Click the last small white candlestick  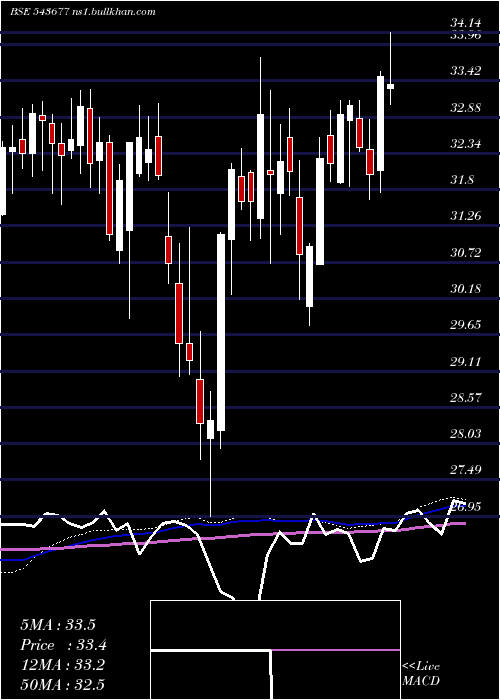[390, 86]
